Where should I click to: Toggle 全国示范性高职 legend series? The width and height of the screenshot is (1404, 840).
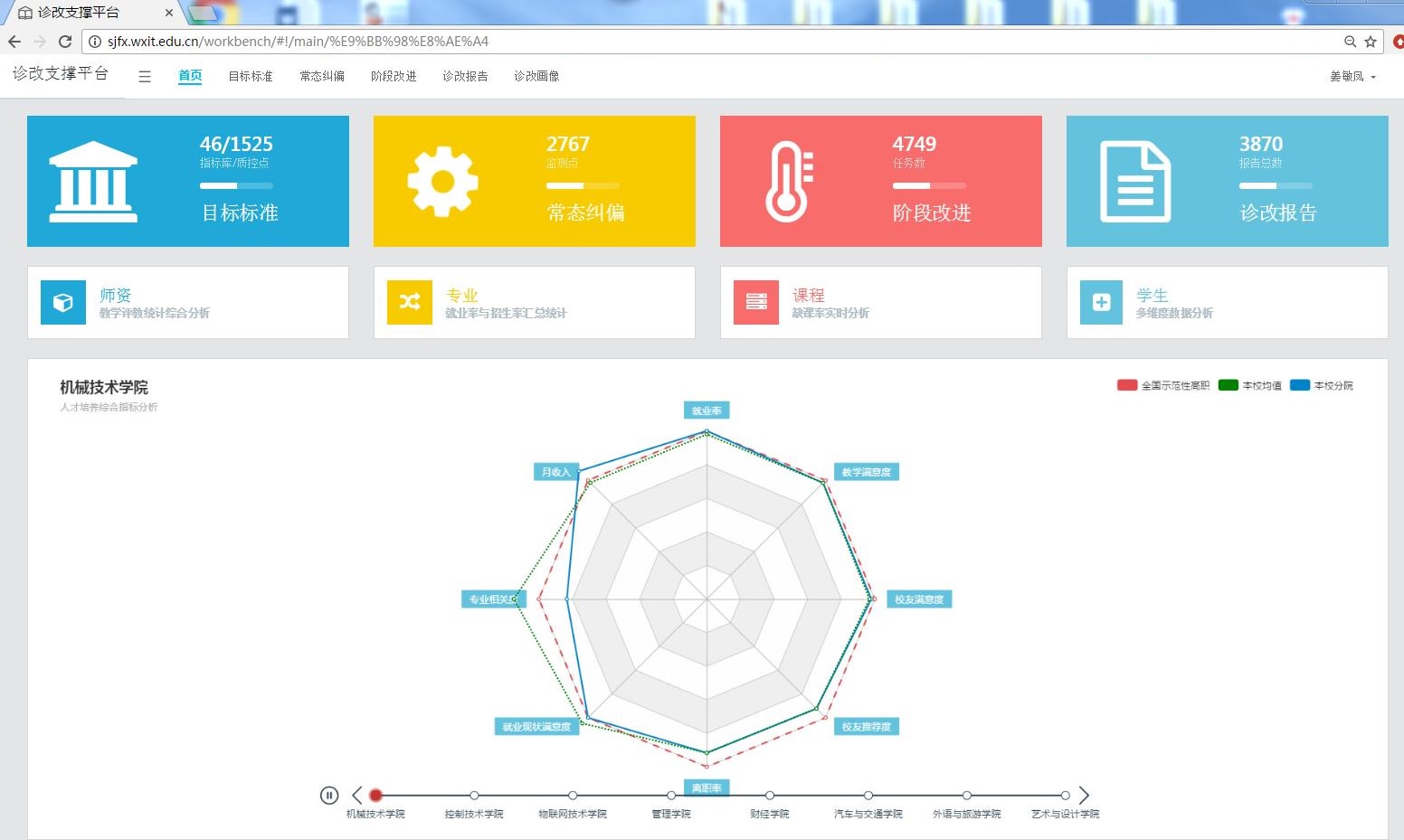tap(1163, 385)
